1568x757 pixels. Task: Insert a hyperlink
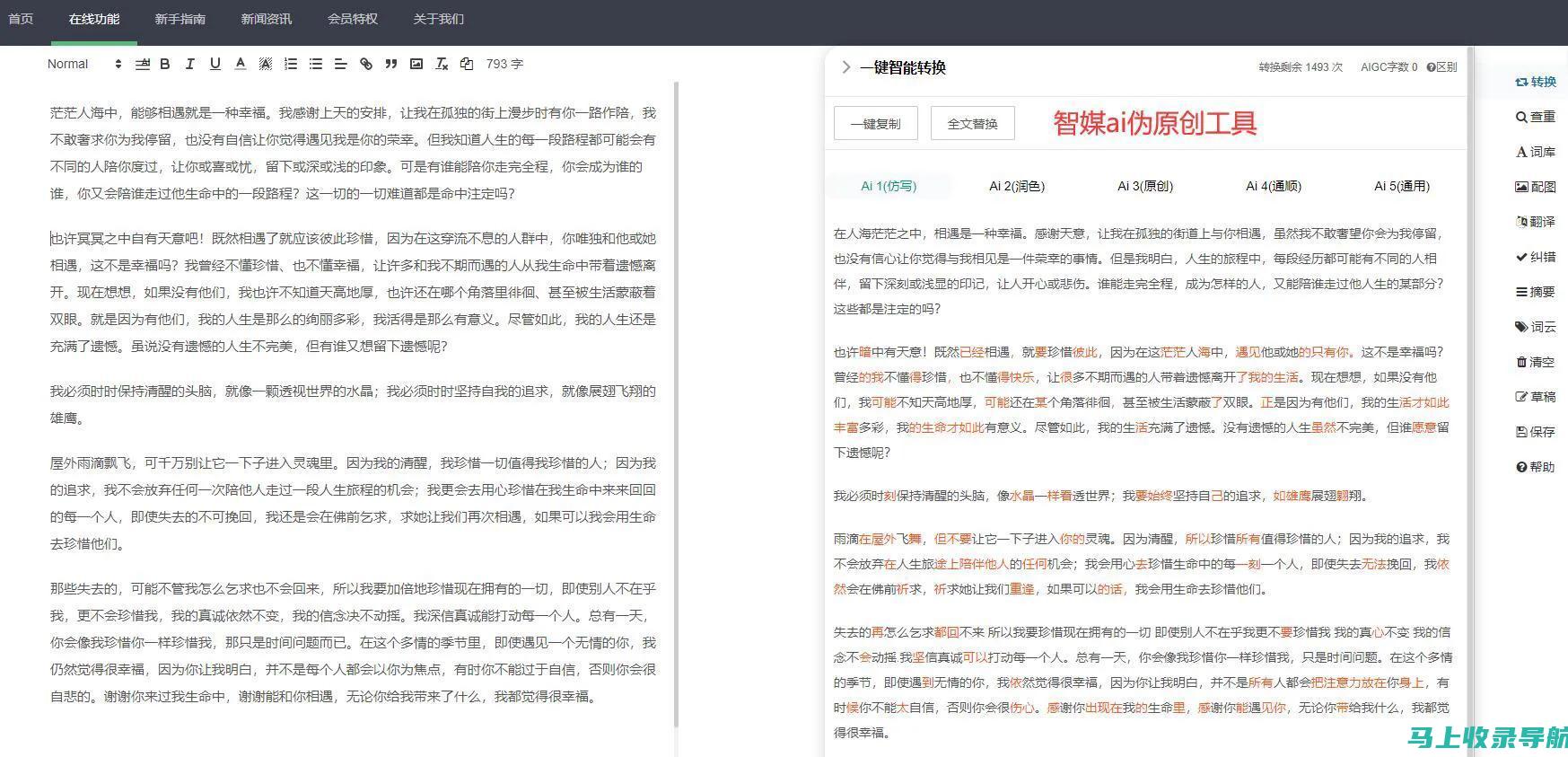[365, 64]
